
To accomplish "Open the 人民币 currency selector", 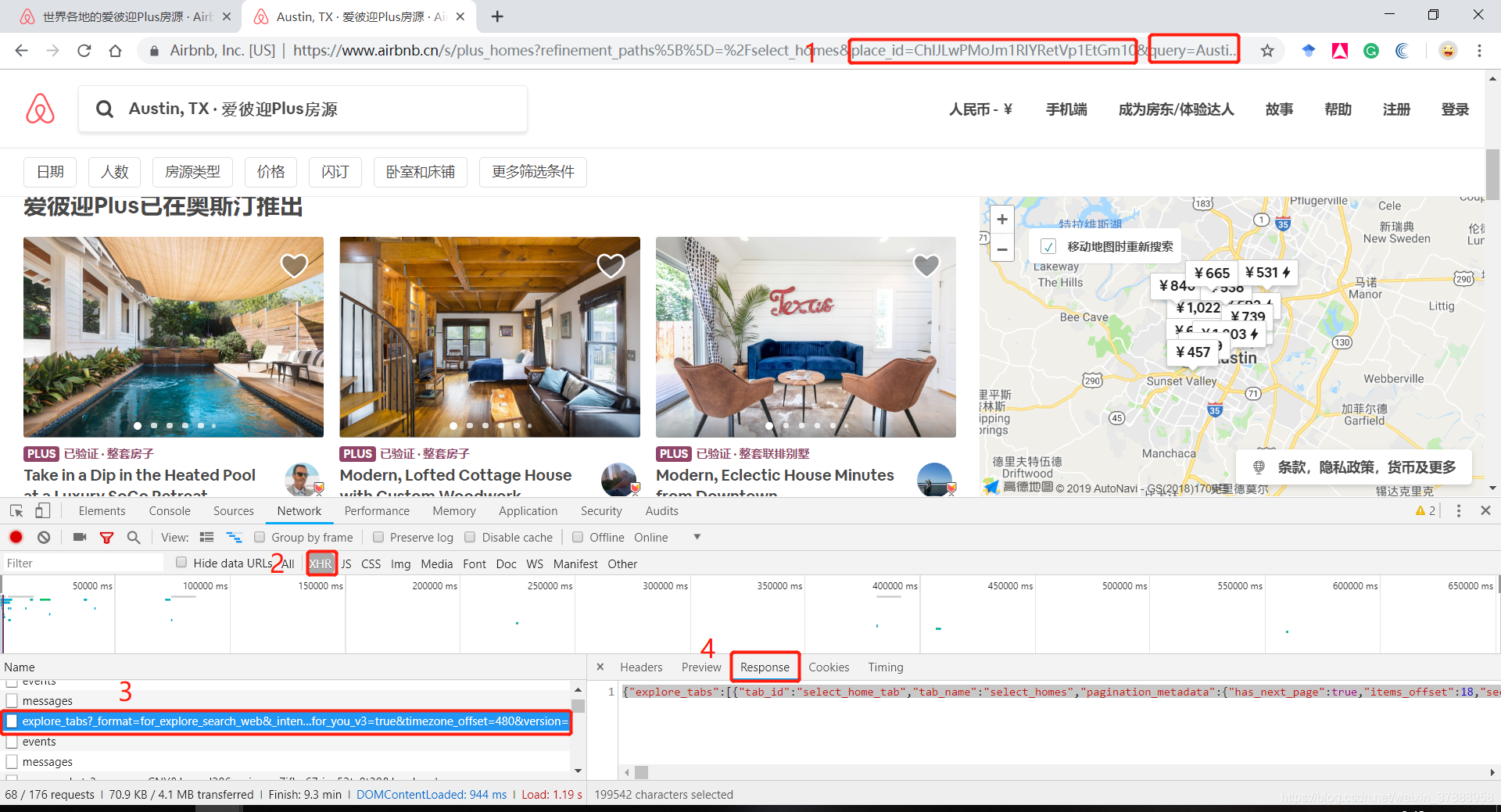I will click(x=980, y=109).
